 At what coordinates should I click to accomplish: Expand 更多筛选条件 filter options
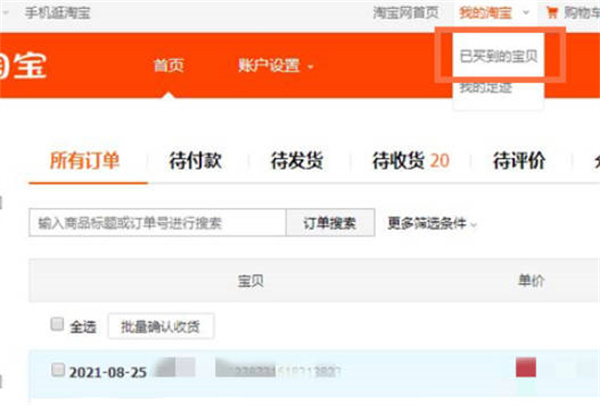tap(432, 223)
